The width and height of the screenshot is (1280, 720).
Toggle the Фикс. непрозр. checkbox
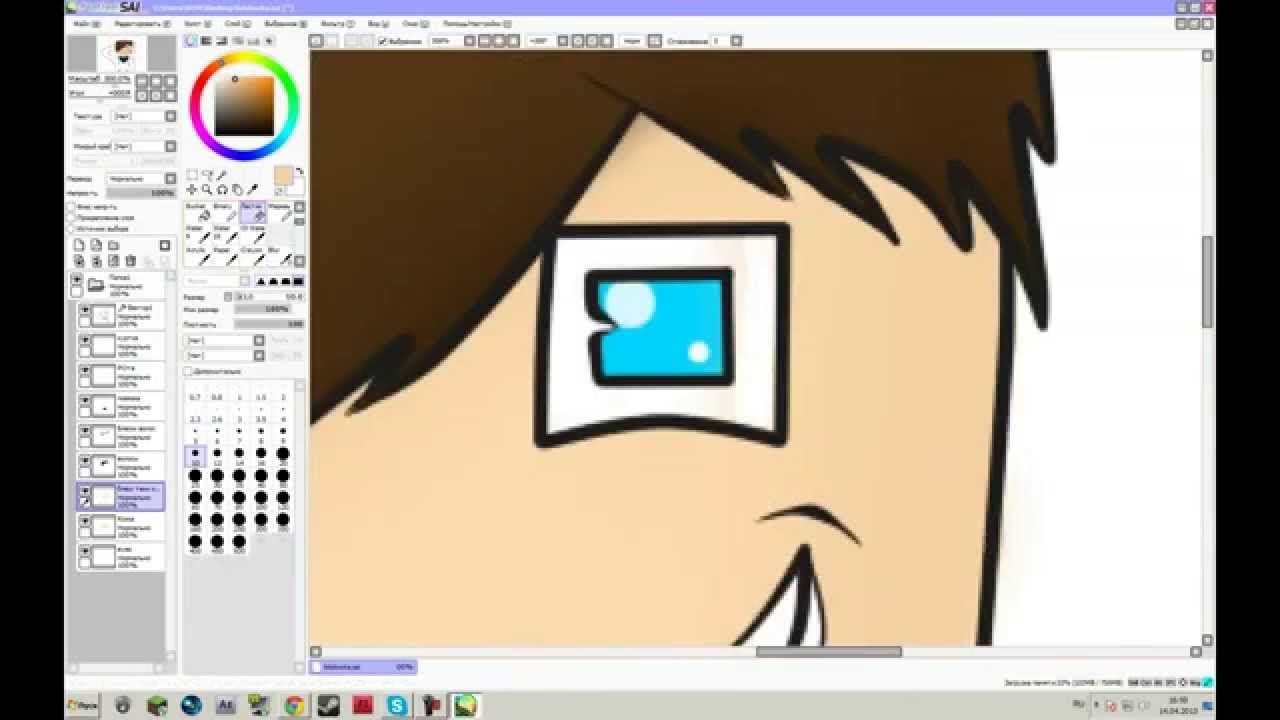click(72, 207)
